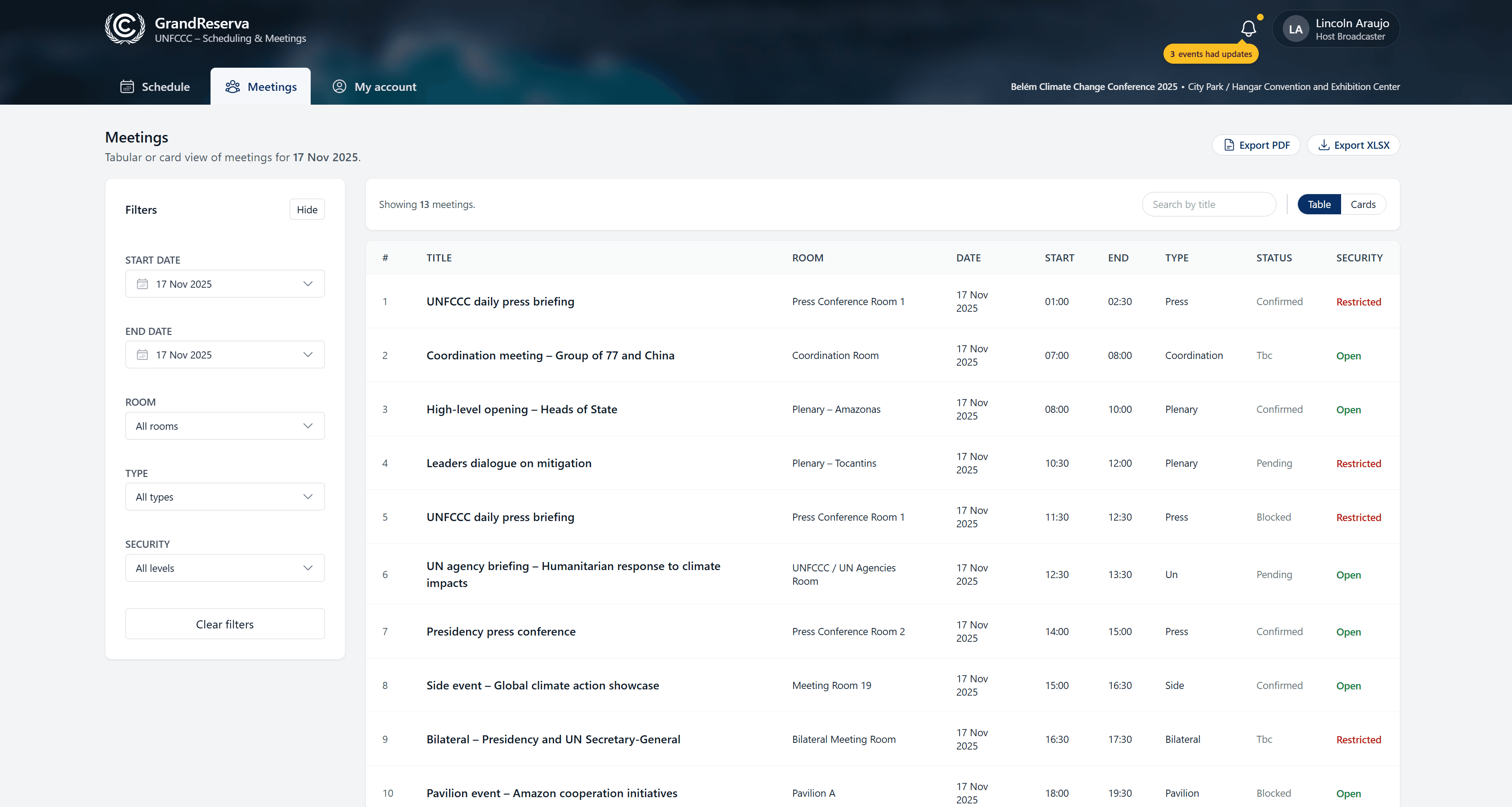Click 'Meeting Room 19' cell
1512x807 pixels.
pyautogui.click(x=831, y=685)
